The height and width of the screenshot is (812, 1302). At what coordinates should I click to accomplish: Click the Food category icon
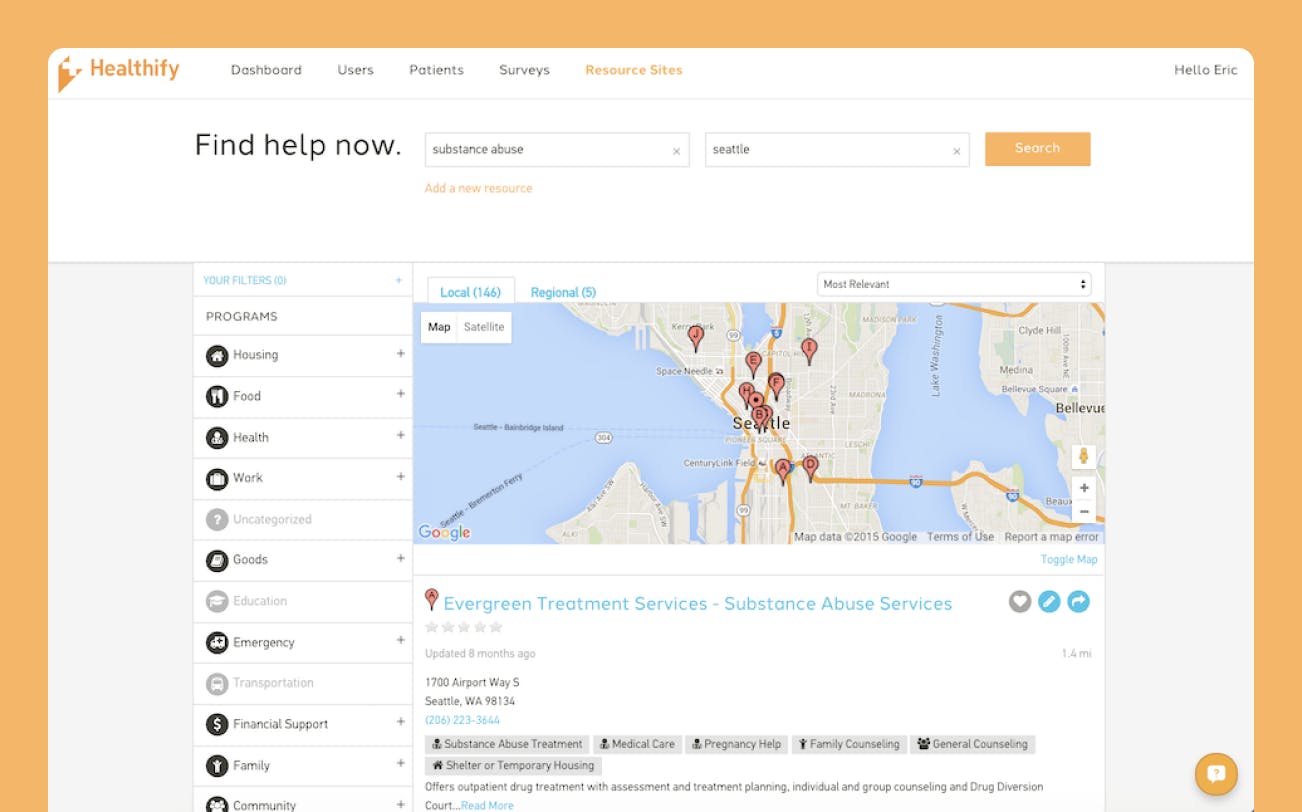tap(217, 396)
